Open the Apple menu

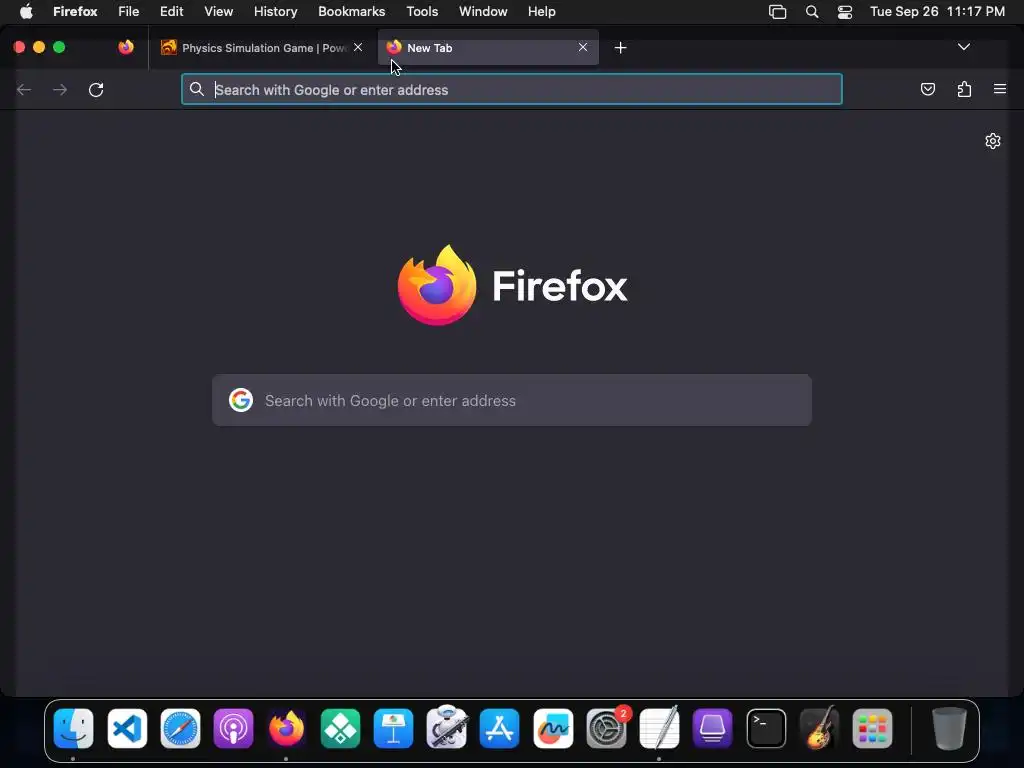[x=26, y=11]
